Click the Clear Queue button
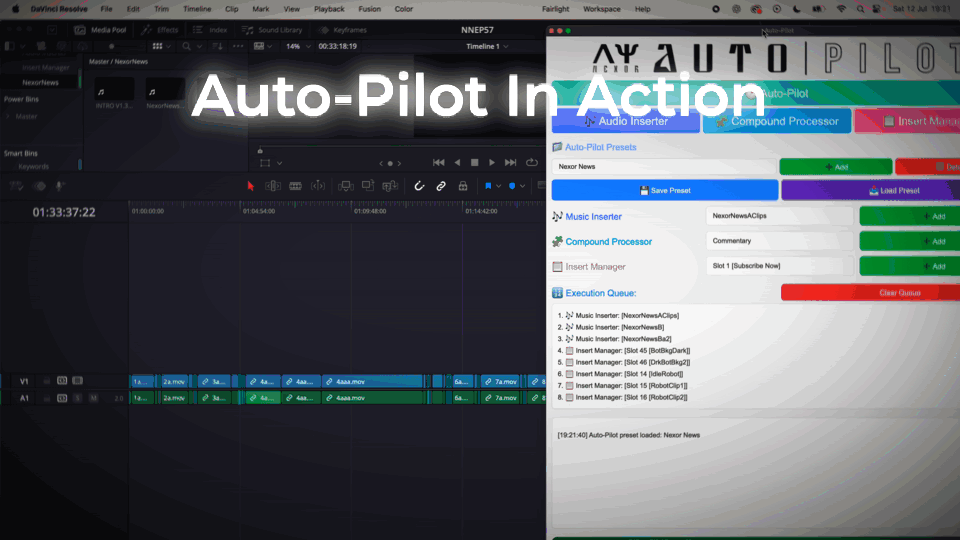Image resolution: width=960 pixels, height=540 pixels. (x=871, y=293)
